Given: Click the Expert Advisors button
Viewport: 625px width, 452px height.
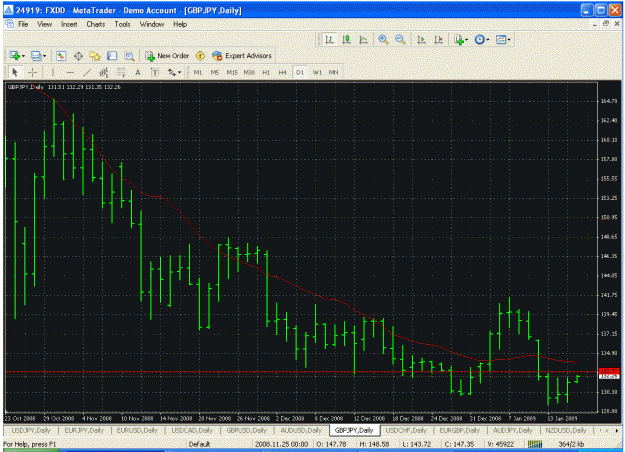Looking at the screenshot, I should (x=242, y=56).
